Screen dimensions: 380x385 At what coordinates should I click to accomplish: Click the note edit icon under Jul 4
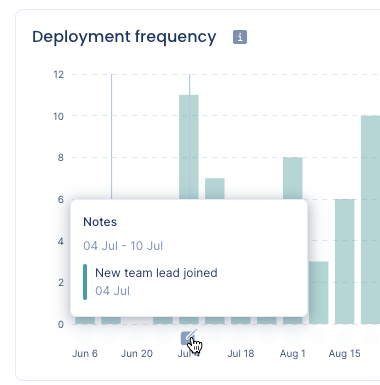[x=188, y=338]
